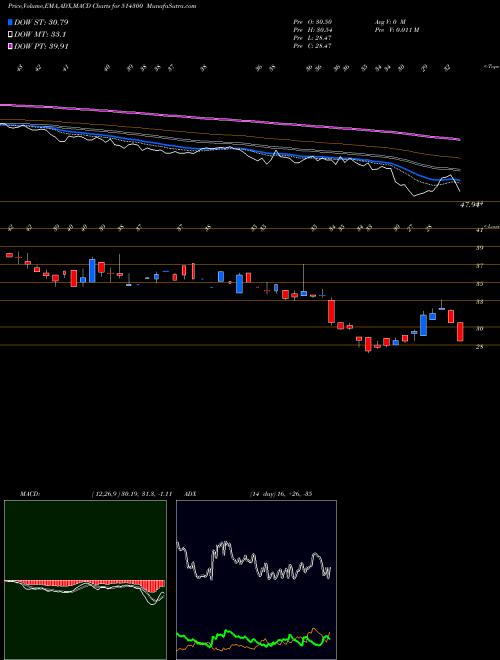Click the 41 price axis label
The height and width of the screenshot is (660, 500).
pos(479,230)
